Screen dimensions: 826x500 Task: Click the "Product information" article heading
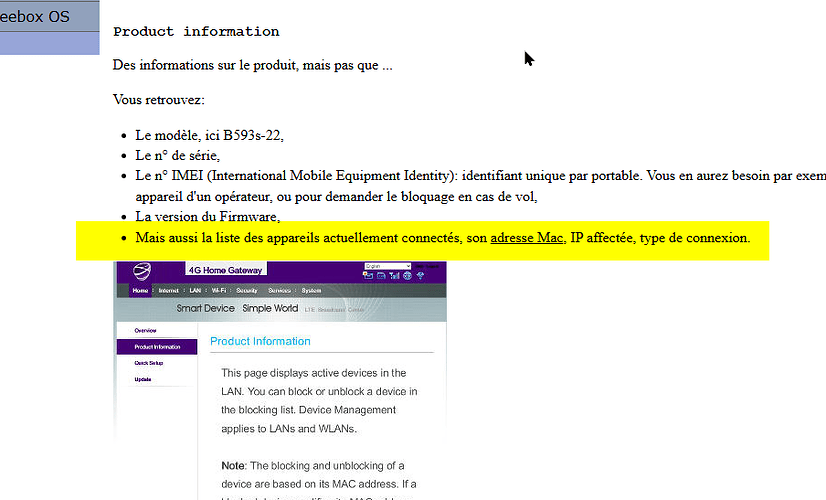pyautogui.click(x=196, y=32)
